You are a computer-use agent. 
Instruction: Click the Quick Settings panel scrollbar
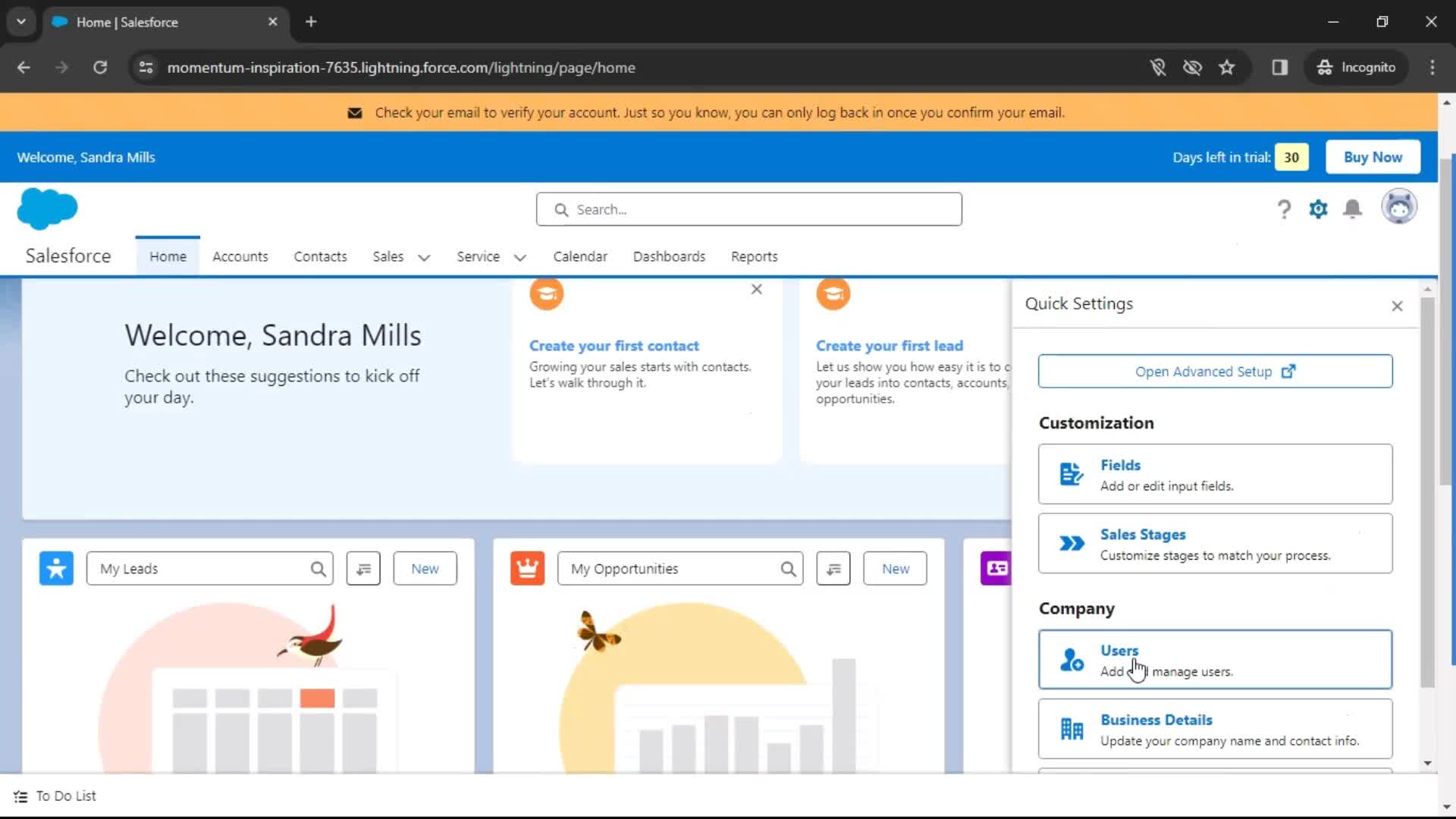tap(1427, 493)
